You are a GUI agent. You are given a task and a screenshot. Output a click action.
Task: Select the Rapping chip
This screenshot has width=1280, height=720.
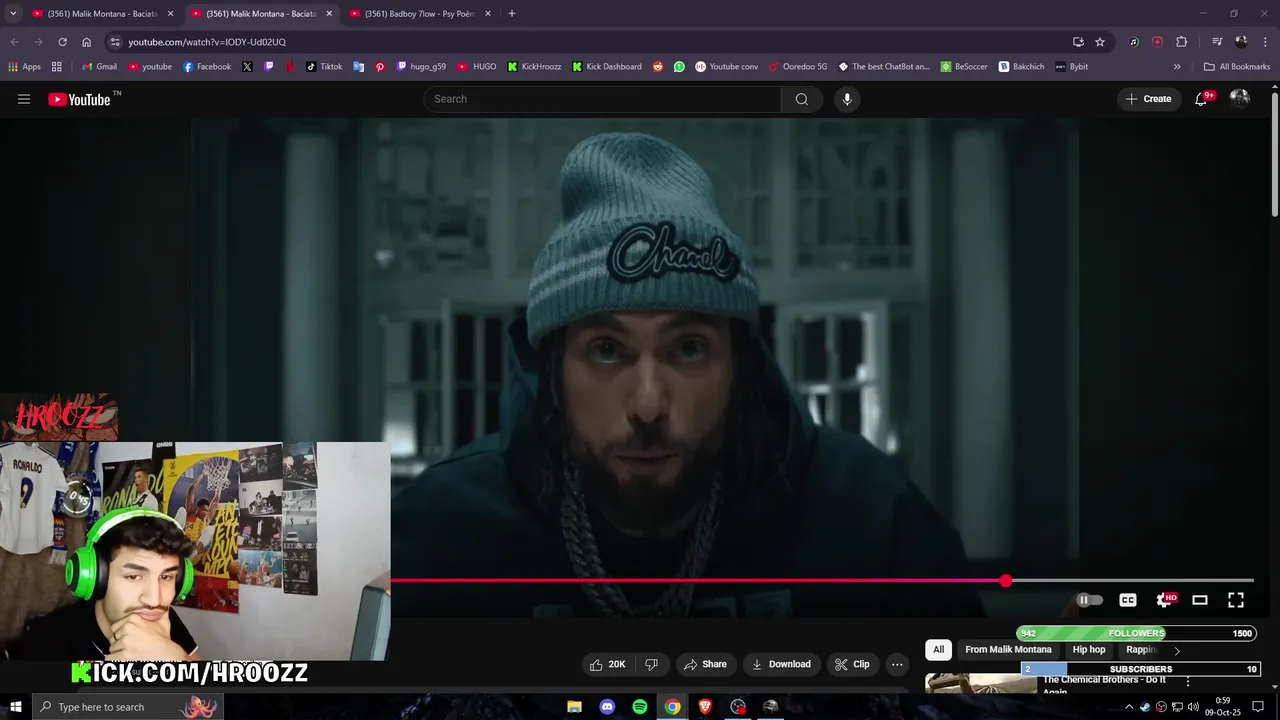1141,650
